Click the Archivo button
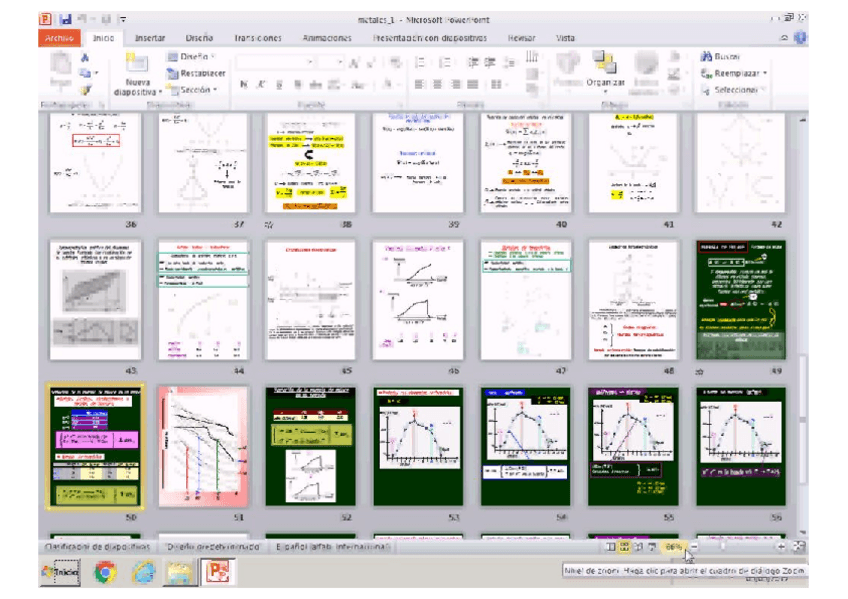Screen dimensions: 848x599 pos(59,38)
